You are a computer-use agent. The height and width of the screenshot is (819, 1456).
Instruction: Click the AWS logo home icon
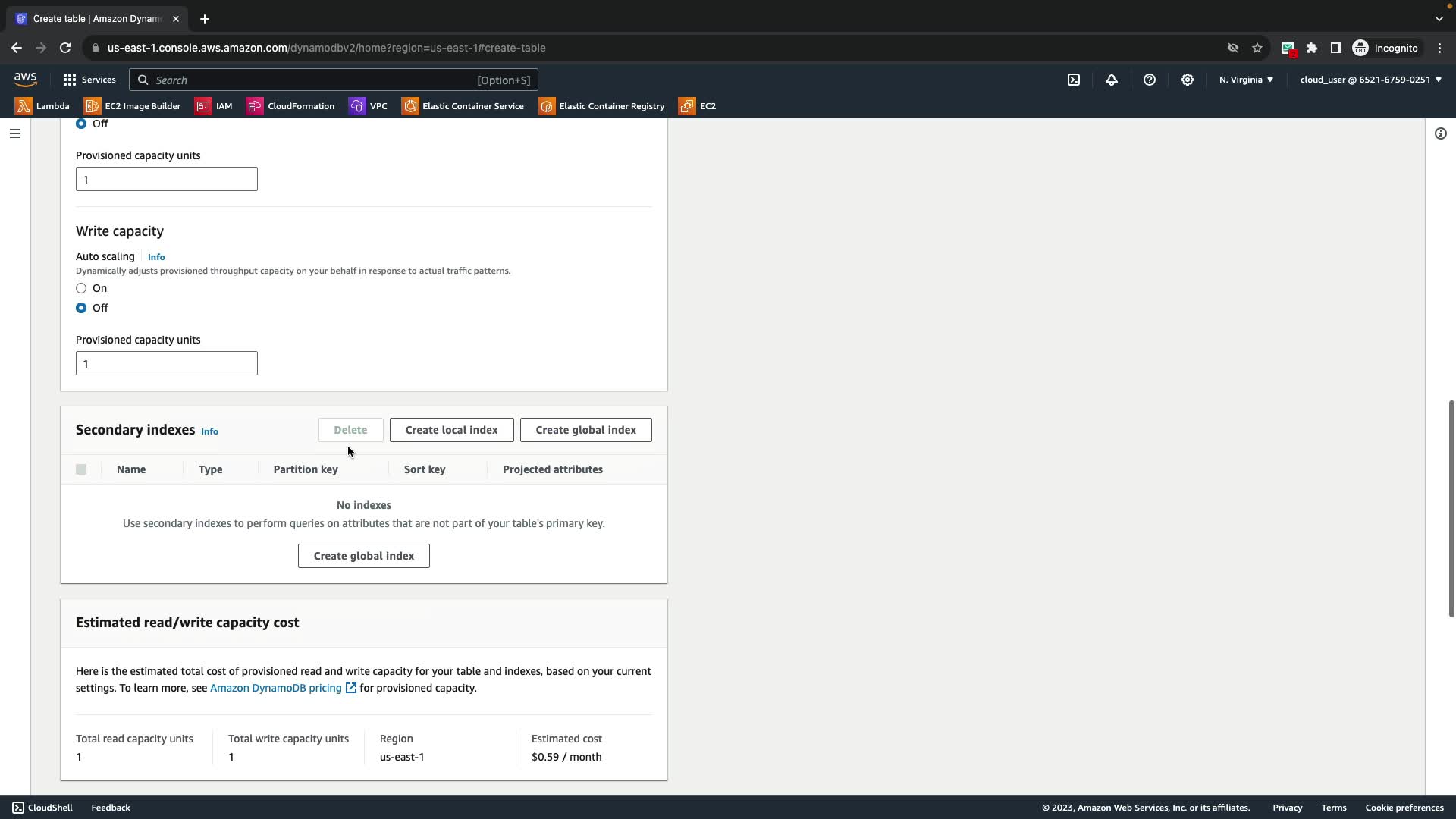click(x=25, y=79)
